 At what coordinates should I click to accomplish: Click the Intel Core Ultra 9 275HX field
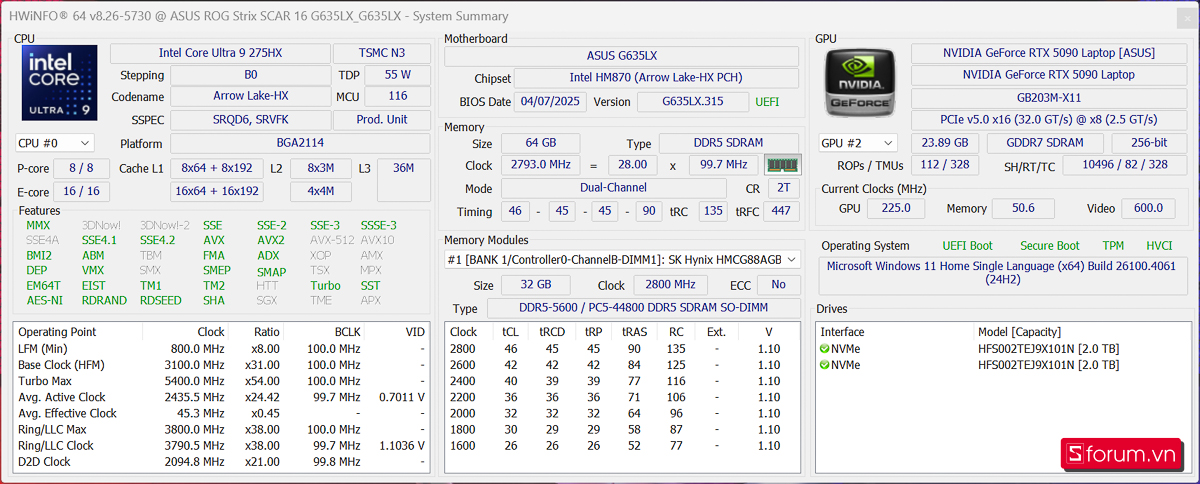(x=218, y=53)
